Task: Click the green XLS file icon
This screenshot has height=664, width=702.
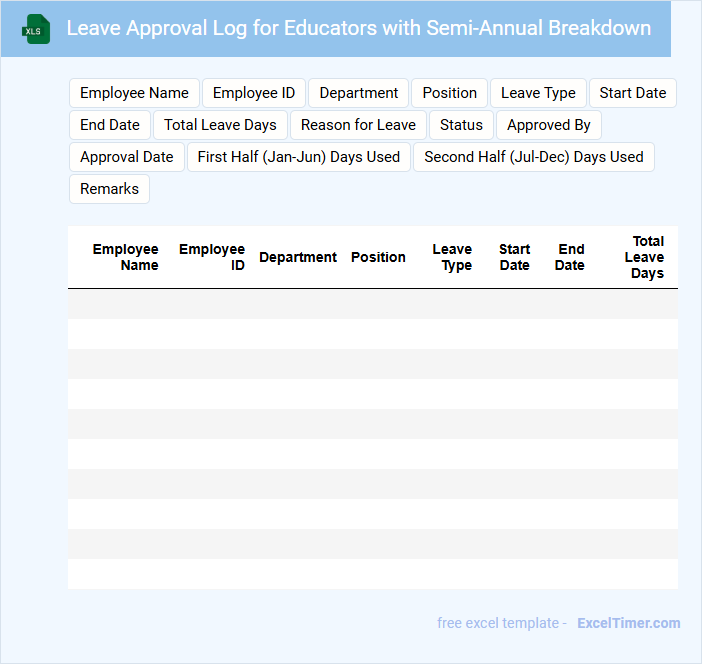Action: click(37, 29)
